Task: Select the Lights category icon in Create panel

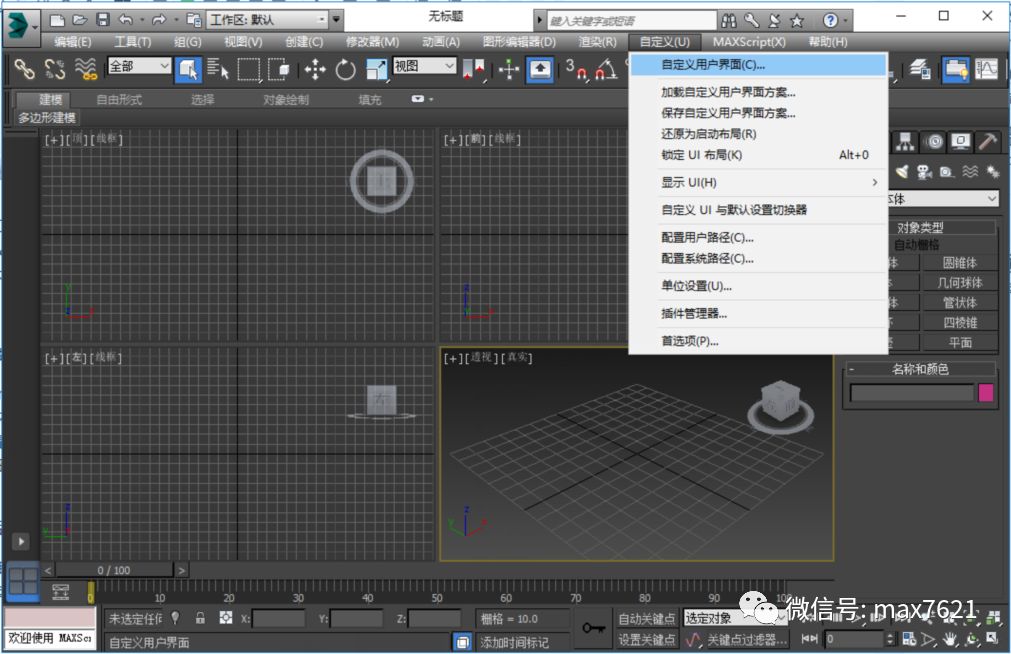Action: click(901, 171)
